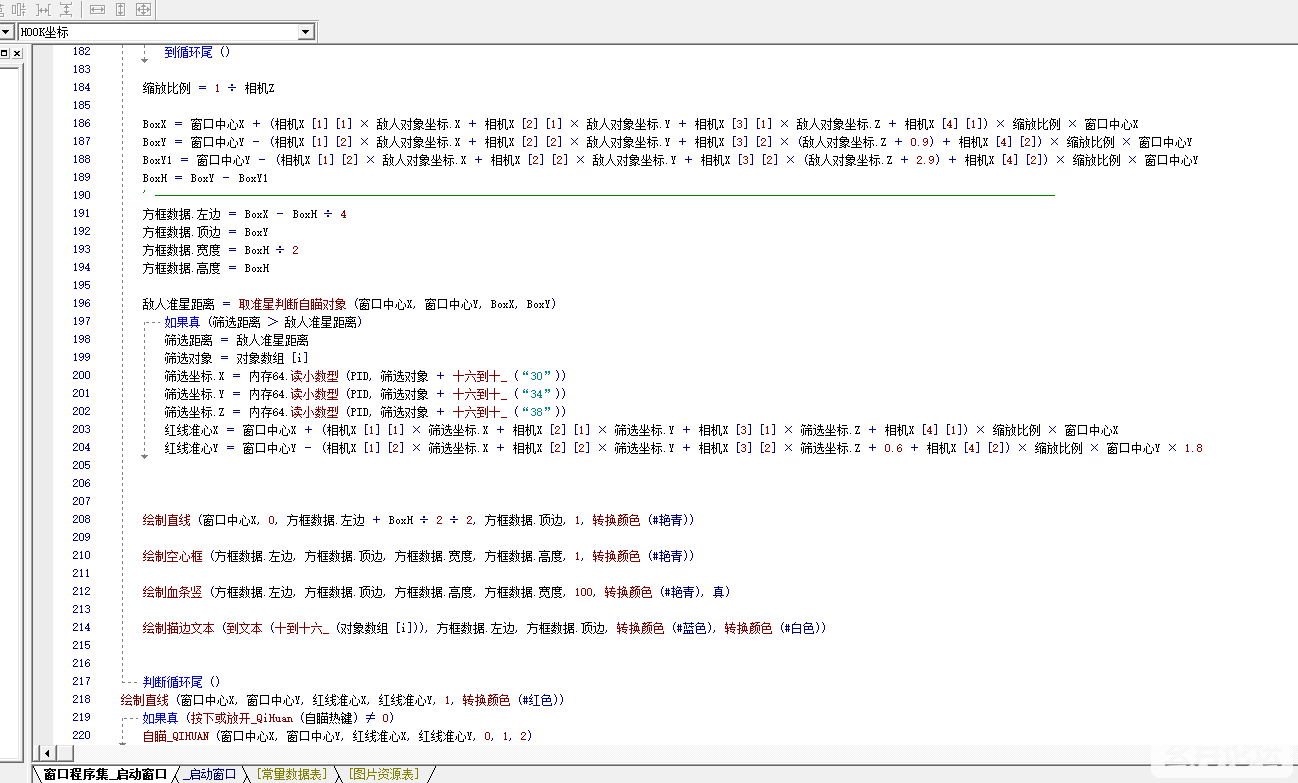Click the 如果真 keyword on line 197

pos(182,322)
